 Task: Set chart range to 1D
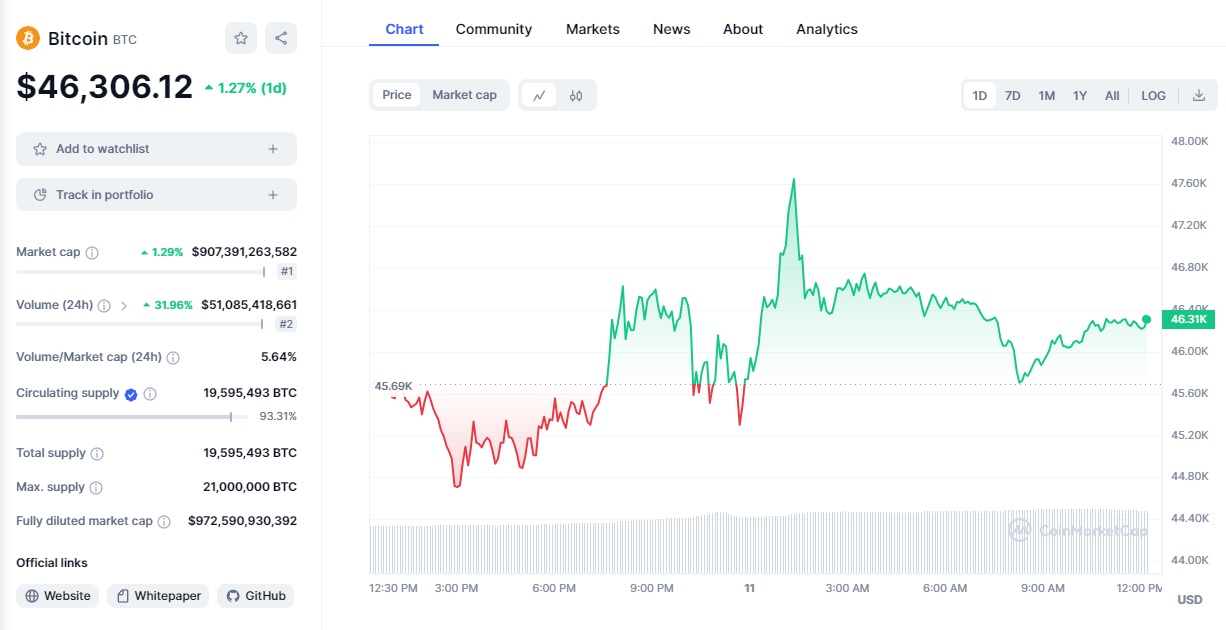tap(980, 96)
